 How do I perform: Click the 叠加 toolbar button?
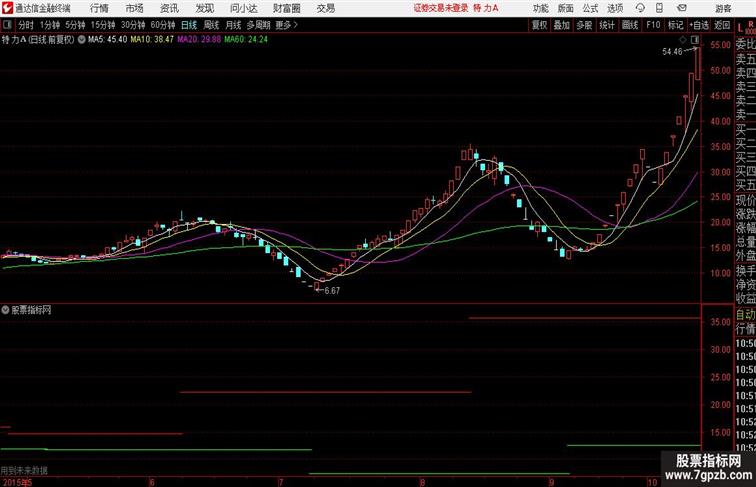click(x=561, y=25)
